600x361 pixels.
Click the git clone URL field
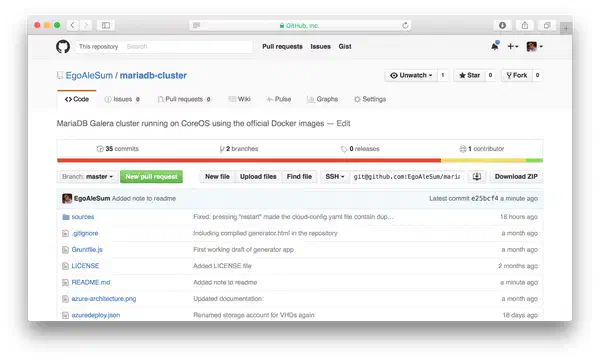point(407,176)
